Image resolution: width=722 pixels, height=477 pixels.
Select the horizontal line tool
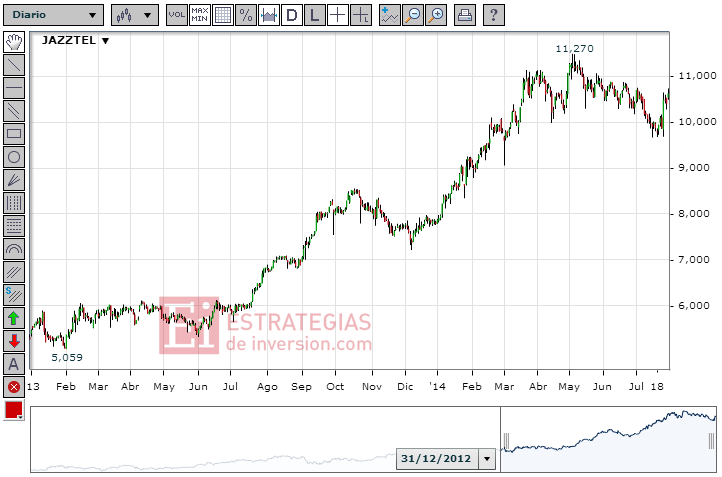[x=14, y=88]
